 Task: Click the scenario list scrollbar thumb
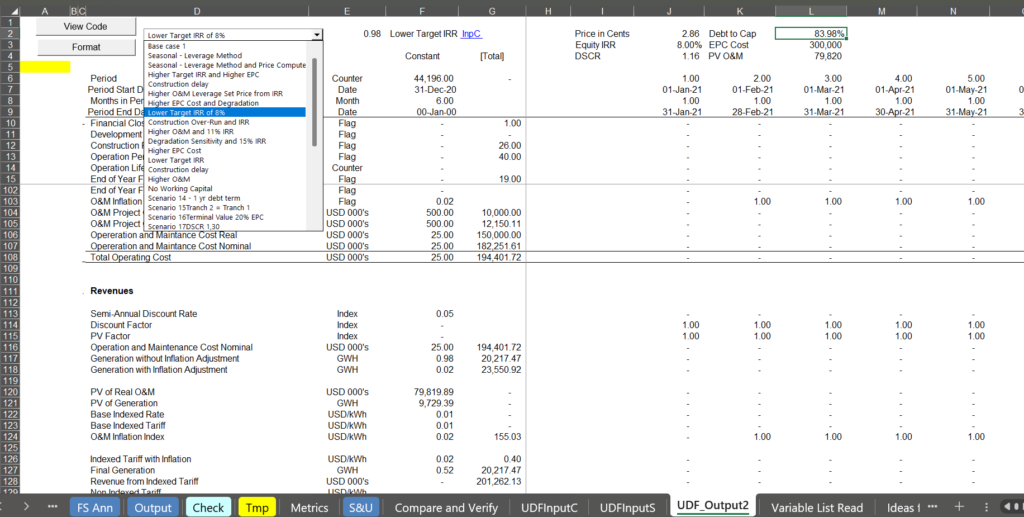click(x=314, y=101)
